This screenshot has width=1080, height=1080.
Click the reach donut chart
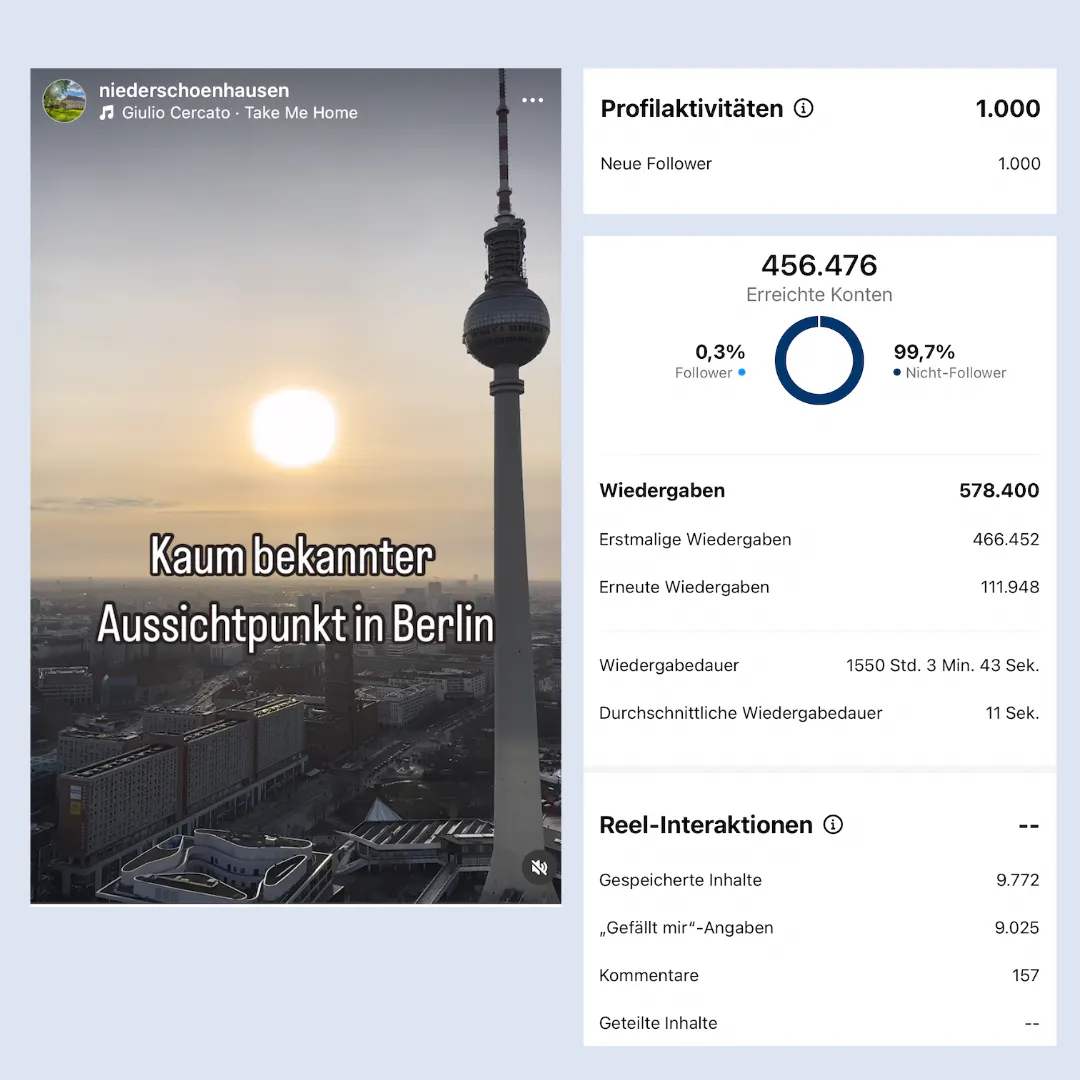(x=819, y=360)
